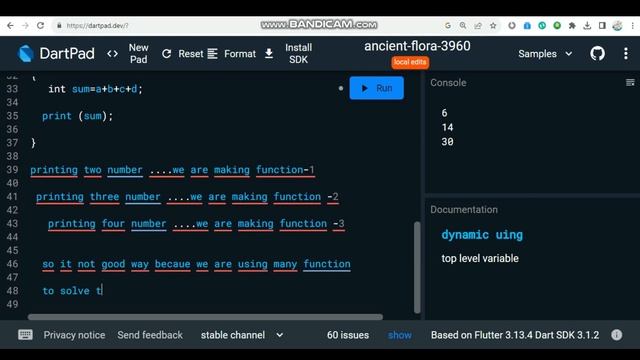Screen dimensions: 640x360
Task: Run the Dart code
Action: 376,88
